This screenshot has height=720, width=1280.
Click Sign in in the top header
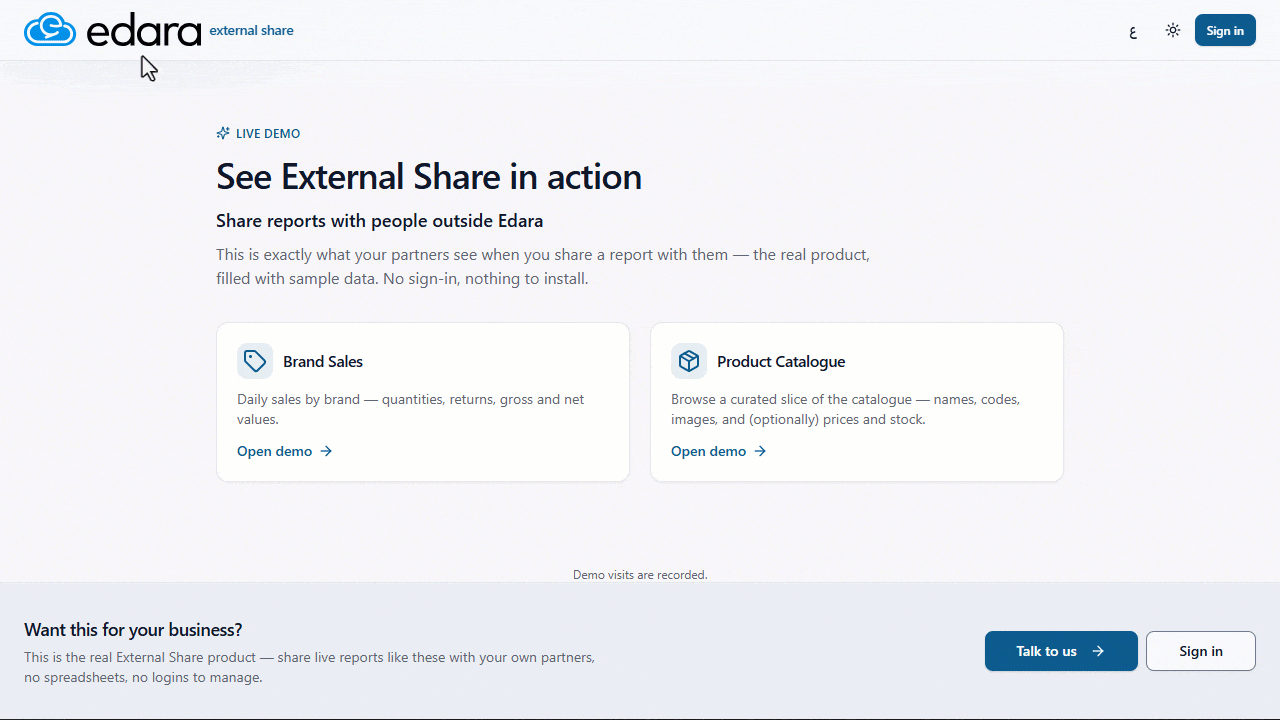click(1225, 31)
